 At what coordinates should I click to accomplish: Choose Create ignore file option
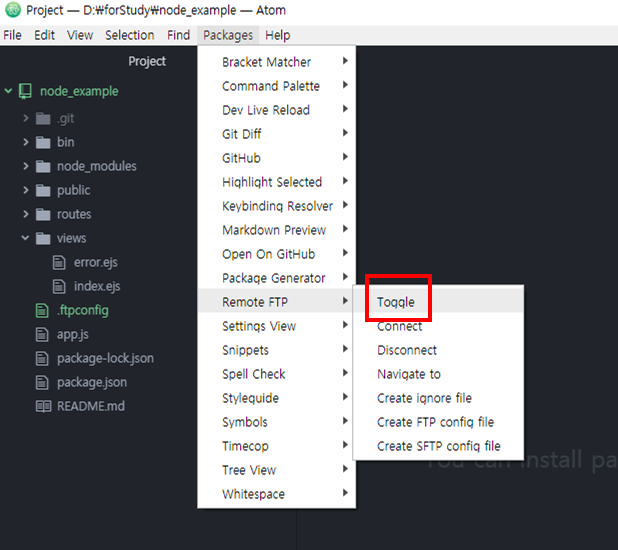coord(438,398)
